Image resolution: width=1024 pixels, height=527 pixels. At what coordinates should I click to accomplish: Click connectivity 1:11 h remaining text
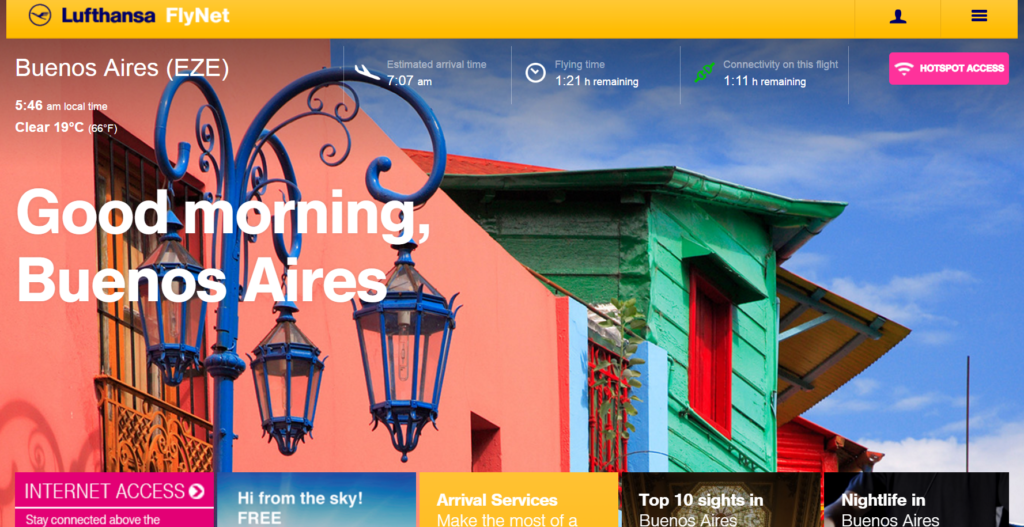764,82
